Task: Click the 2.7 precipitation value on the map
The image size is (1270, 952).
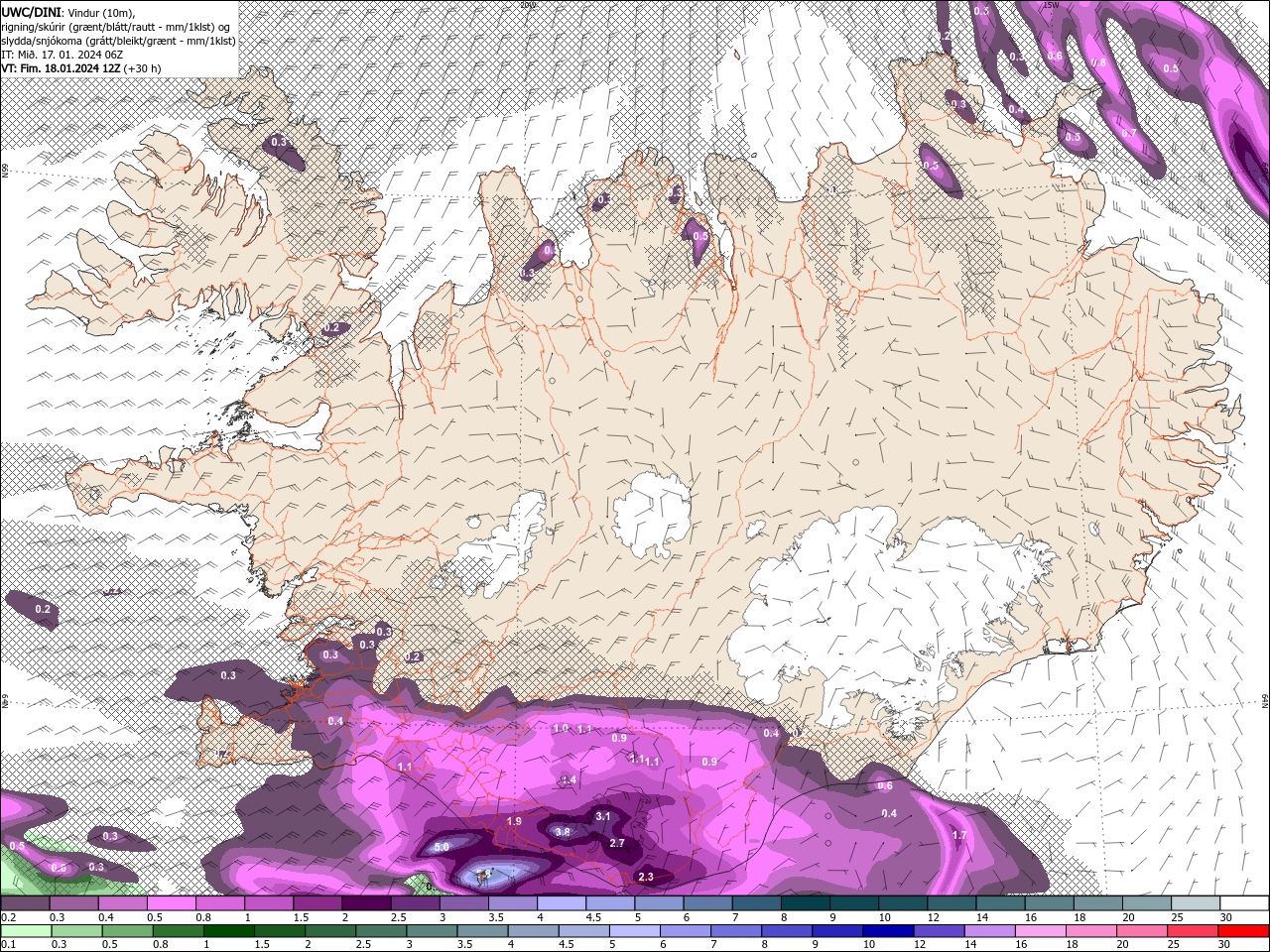Action: click(617, 843)
